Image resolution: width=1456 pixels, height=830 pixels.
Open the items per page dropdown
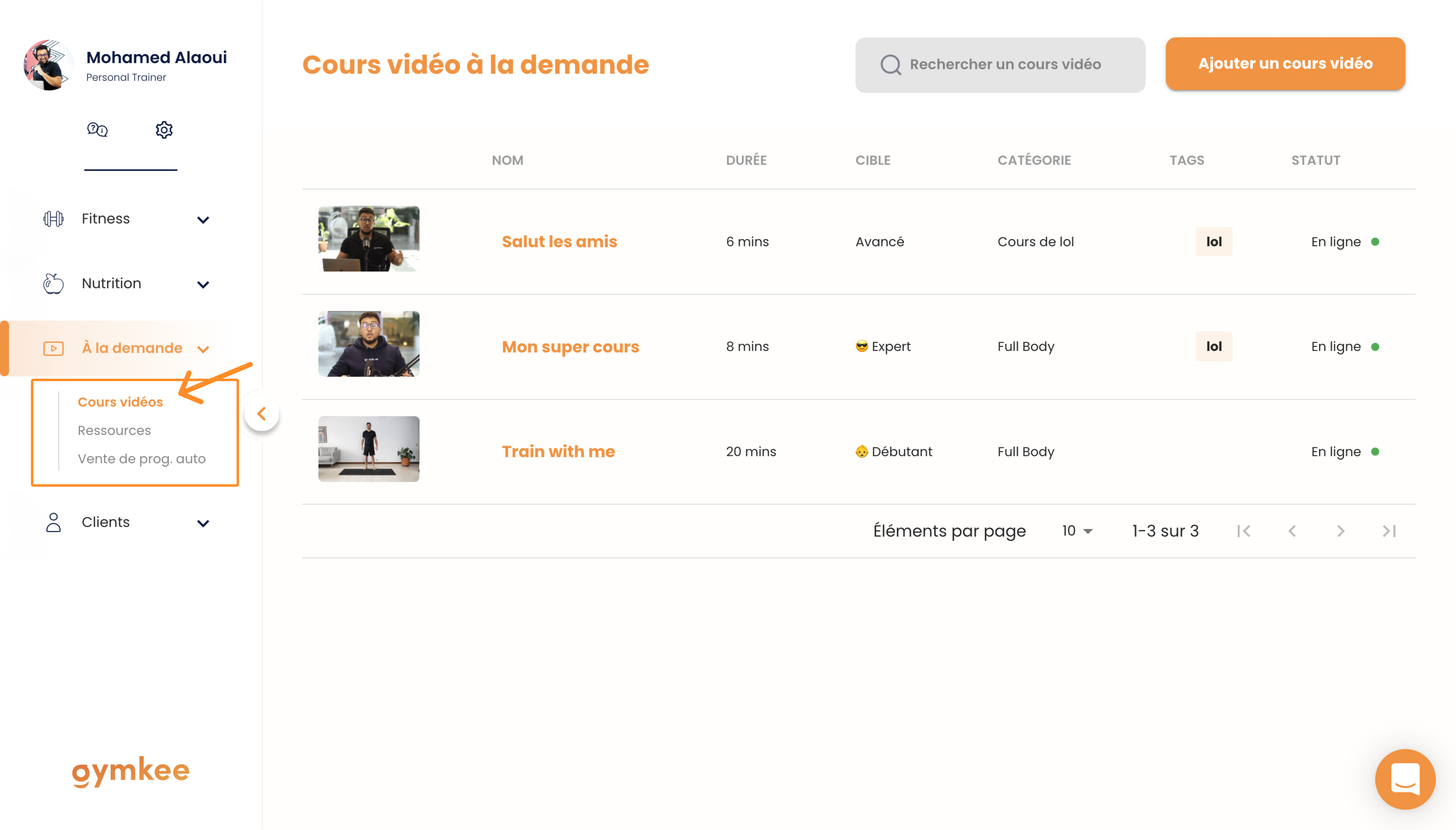[1077, 531]
